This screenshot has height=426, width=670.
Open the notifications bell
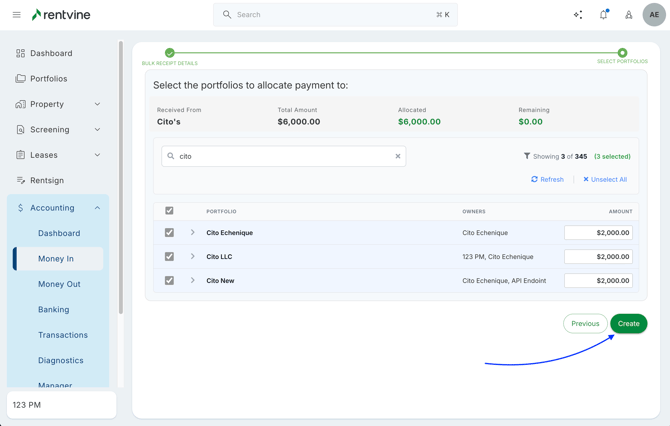click(x=603, y=15)
